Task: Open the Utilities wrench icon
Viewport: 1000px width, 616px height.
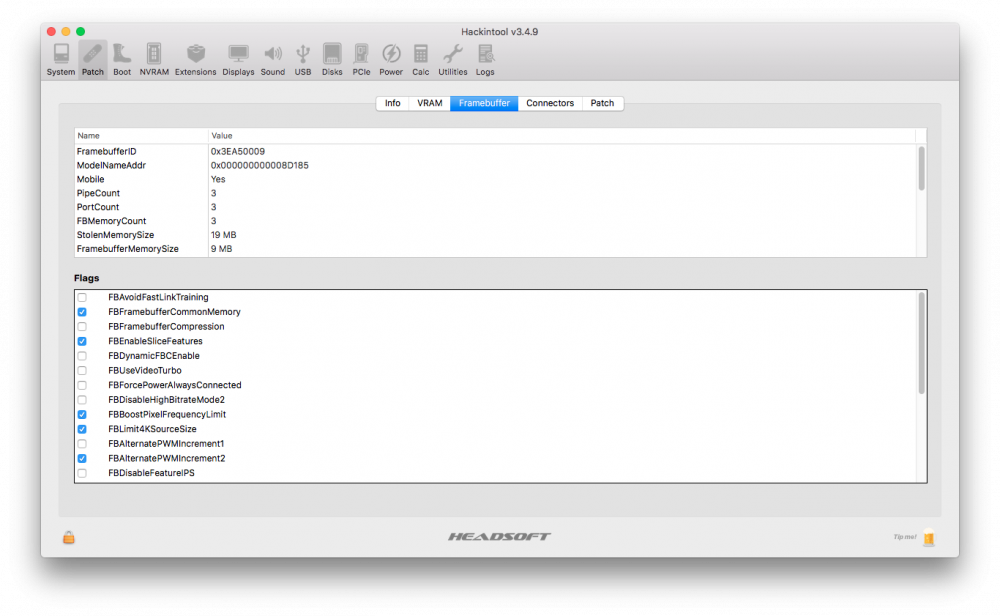Action: pyautogui.click(x=452, y=60)
